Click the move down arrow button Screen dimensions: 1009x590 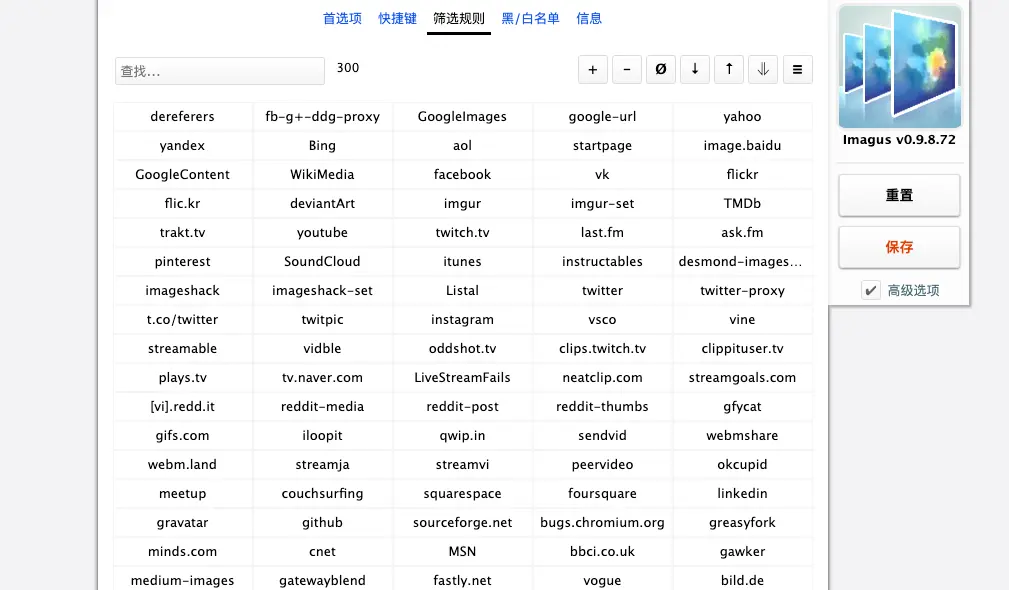click(695, 69)
